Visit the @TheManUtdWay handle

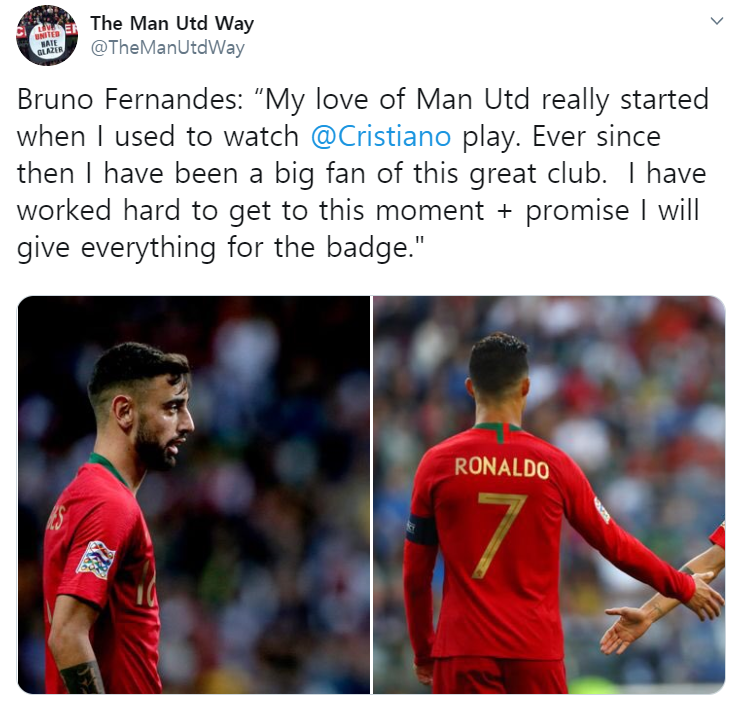(167, 48)
